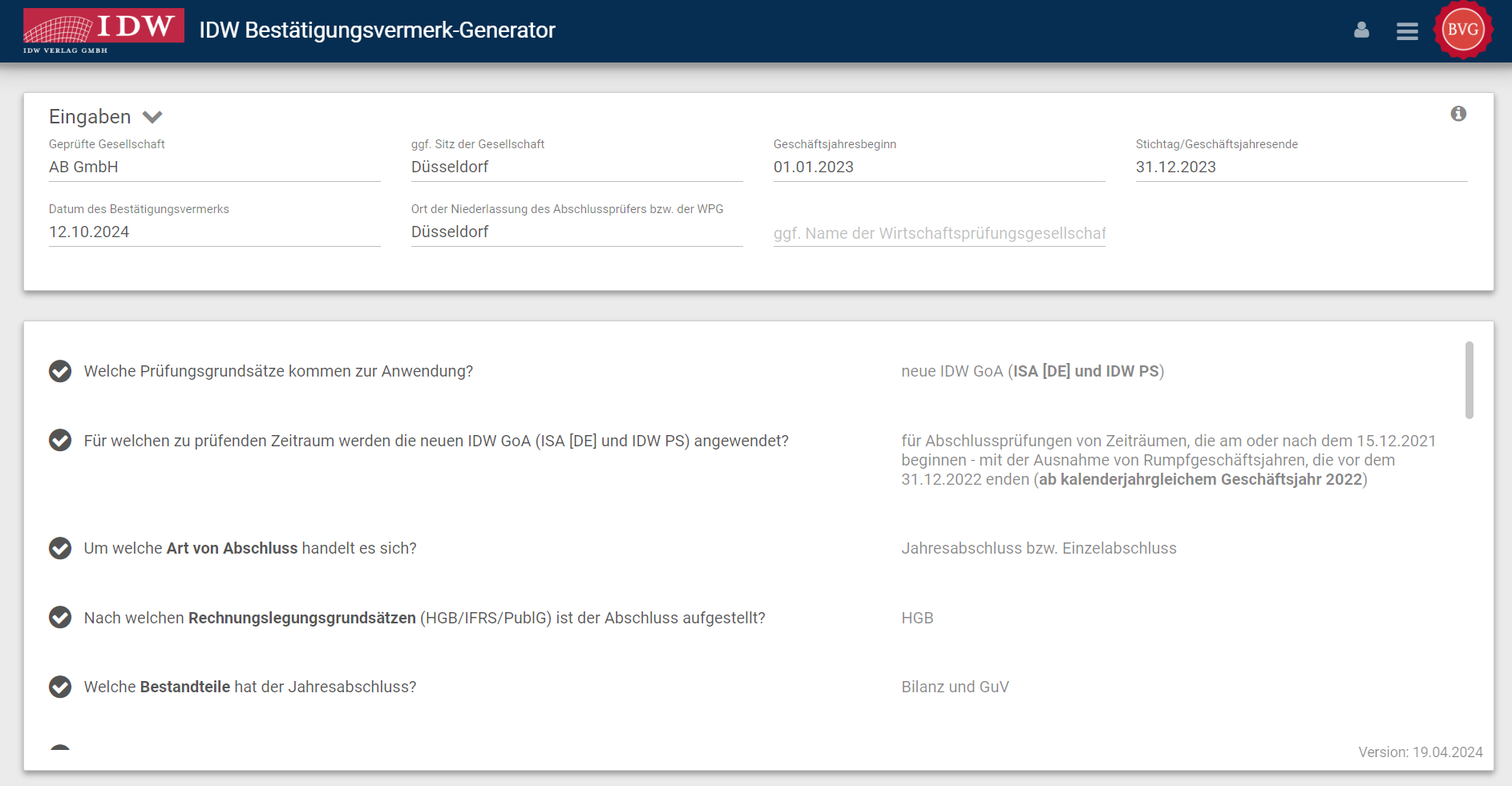Select the HGB answer value
Viewport: 1512px width, 786px height.
(917, 618)
